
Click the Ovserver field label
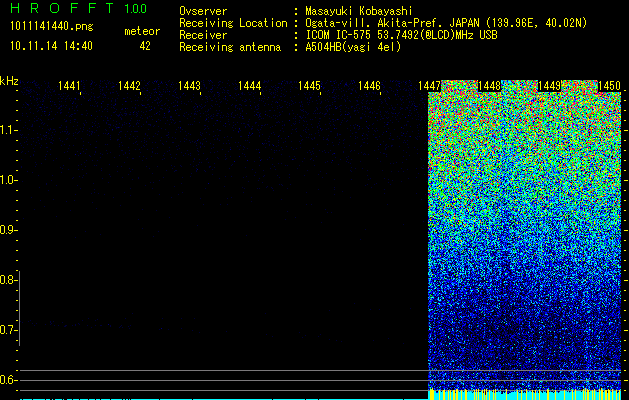(203, 11)
